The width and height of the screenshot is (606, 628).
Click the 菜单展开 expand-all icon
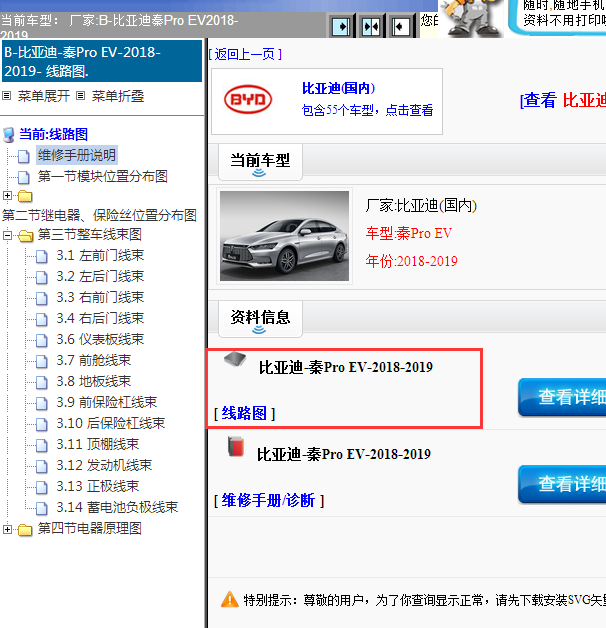[x=6, y=96]
